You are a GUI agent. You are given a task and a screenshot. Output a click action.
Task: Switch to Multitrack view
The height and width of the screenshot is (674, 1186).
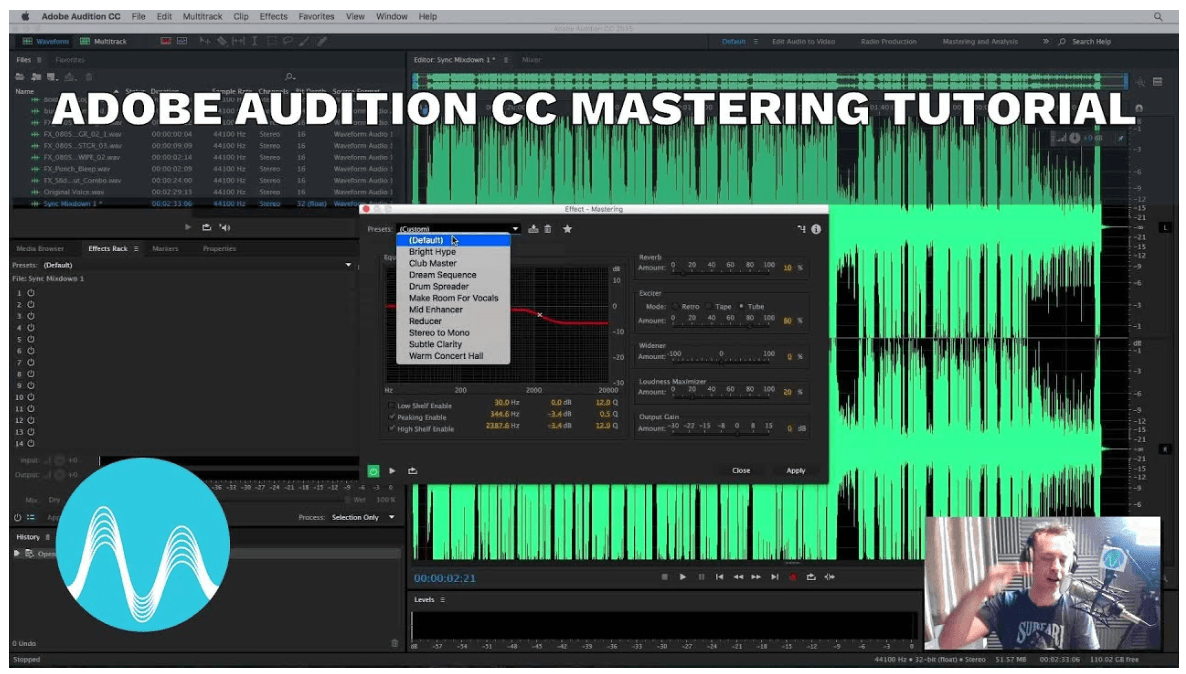(x=104, y=41)
